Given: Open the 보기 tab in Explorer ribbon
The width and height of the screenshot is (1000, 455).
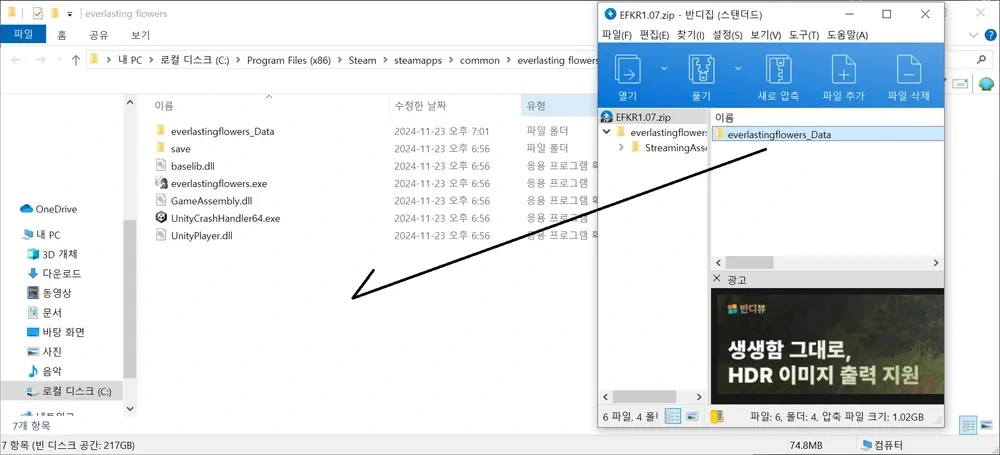Looking at the screenshot, I should (x=140, y=35).
